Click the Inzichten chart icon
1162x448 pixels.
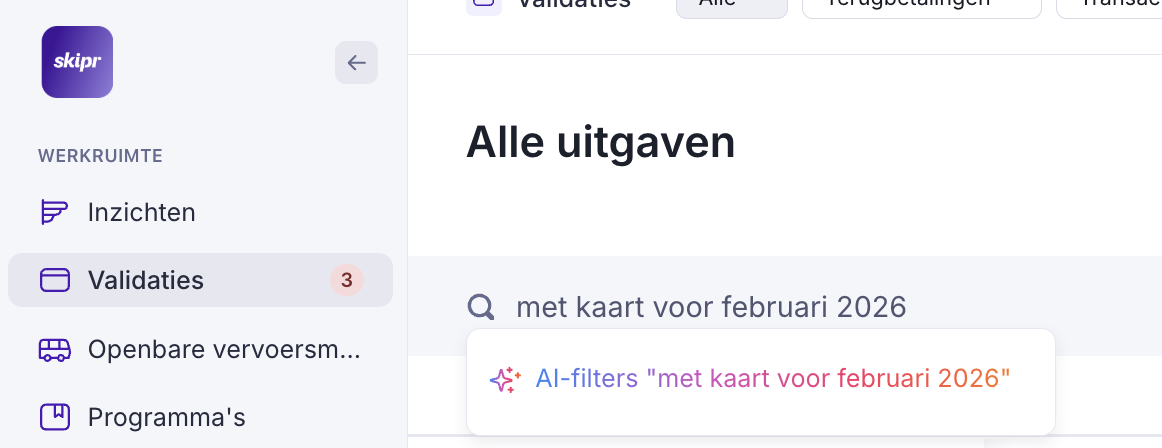point(54,212)
